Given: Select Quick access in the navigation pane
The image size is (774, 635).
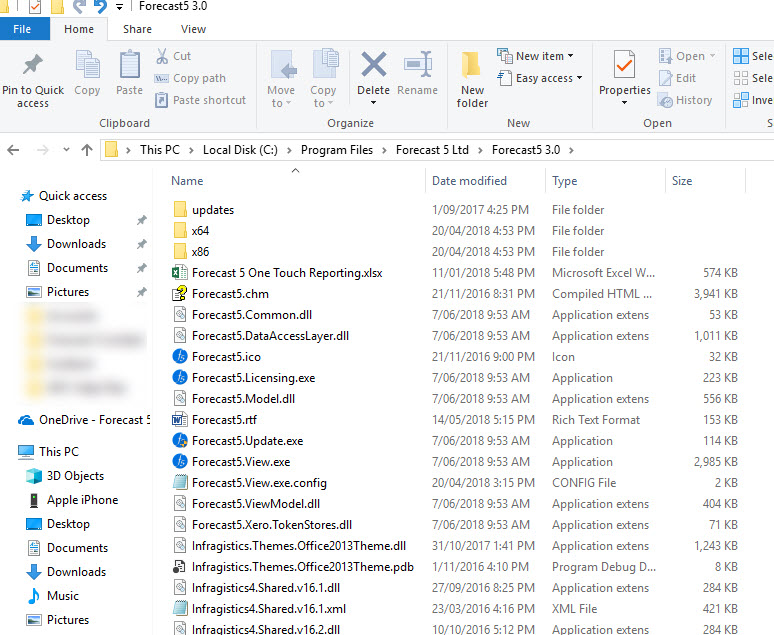Looking at the screenshot, I should pyautogui.click(x=73, y=196).
